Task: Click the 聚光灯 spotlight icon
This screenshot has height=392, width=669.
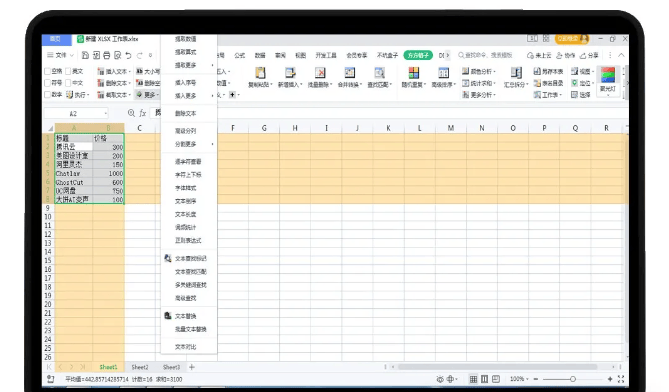Action: pos(608,75)
